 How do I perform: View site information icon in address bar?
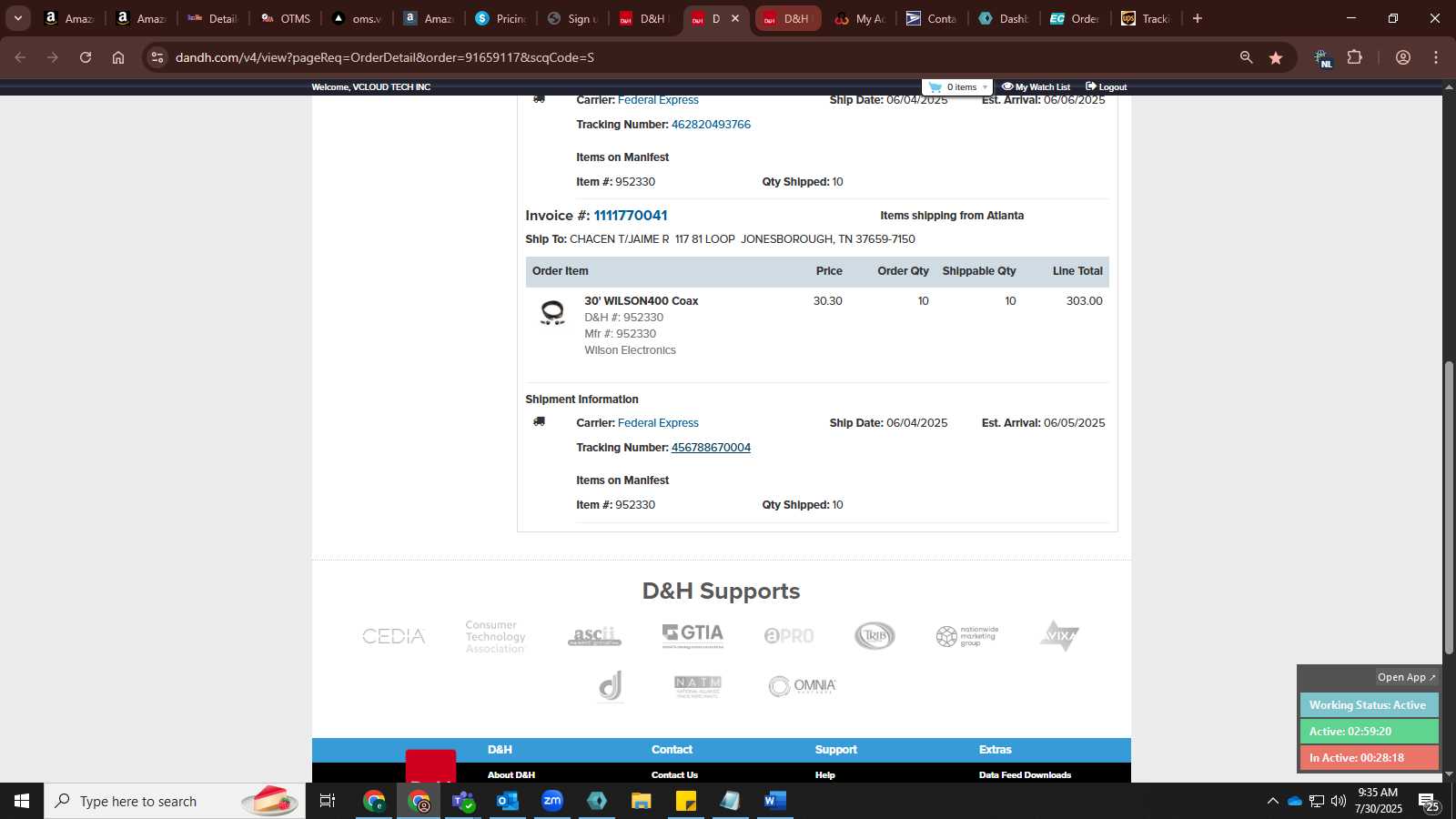click(157, 57)
